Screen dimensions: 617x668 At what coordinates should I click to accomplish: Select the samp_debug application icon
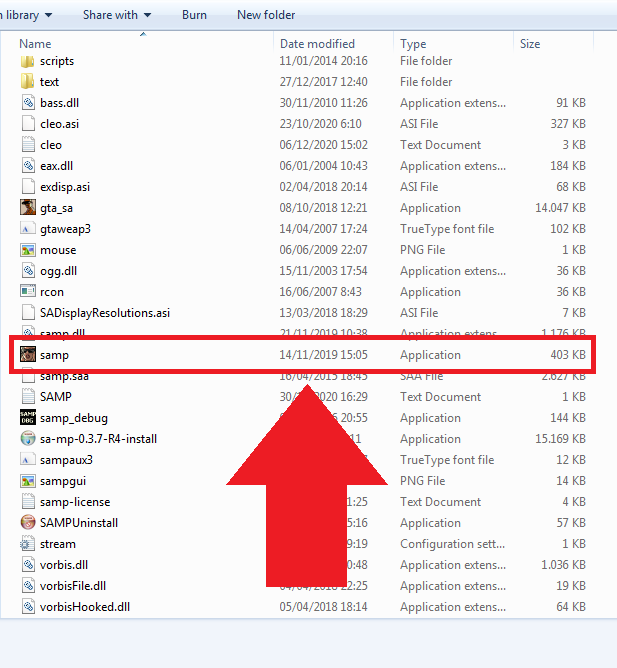[28, 418]
